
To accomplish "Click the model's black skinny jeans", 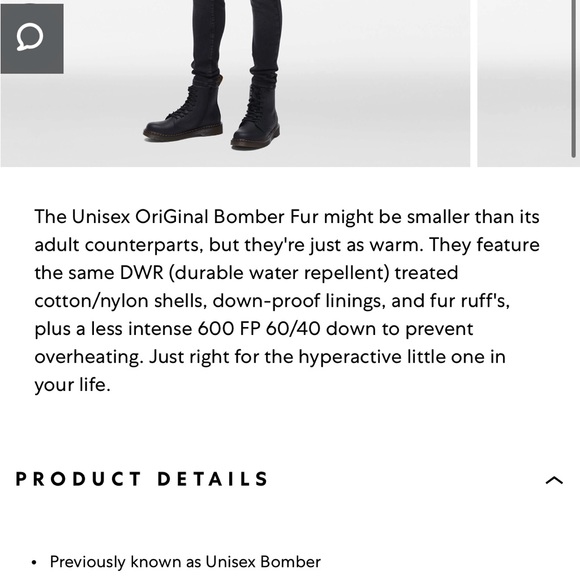I will pos(237,39).
